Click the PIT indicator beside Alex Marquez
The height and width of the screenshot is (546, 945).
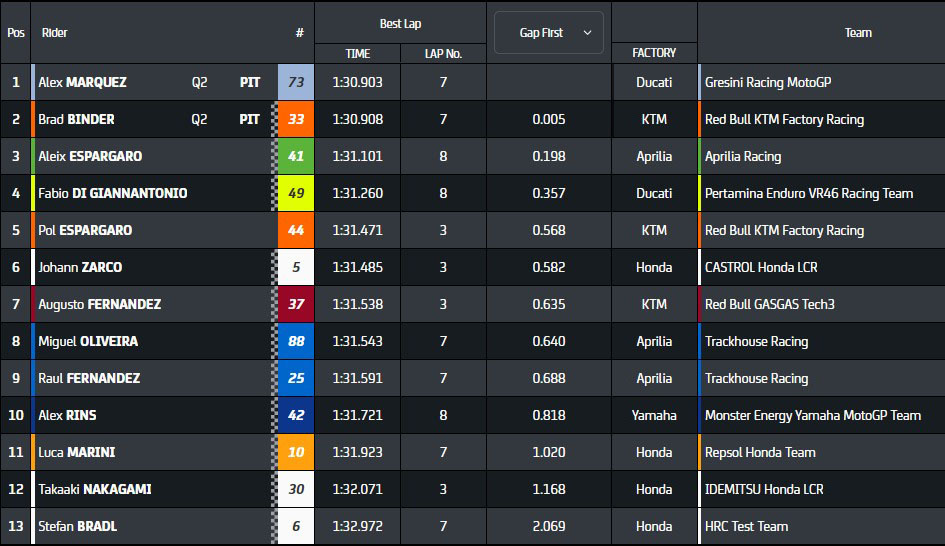coord(250,82)
